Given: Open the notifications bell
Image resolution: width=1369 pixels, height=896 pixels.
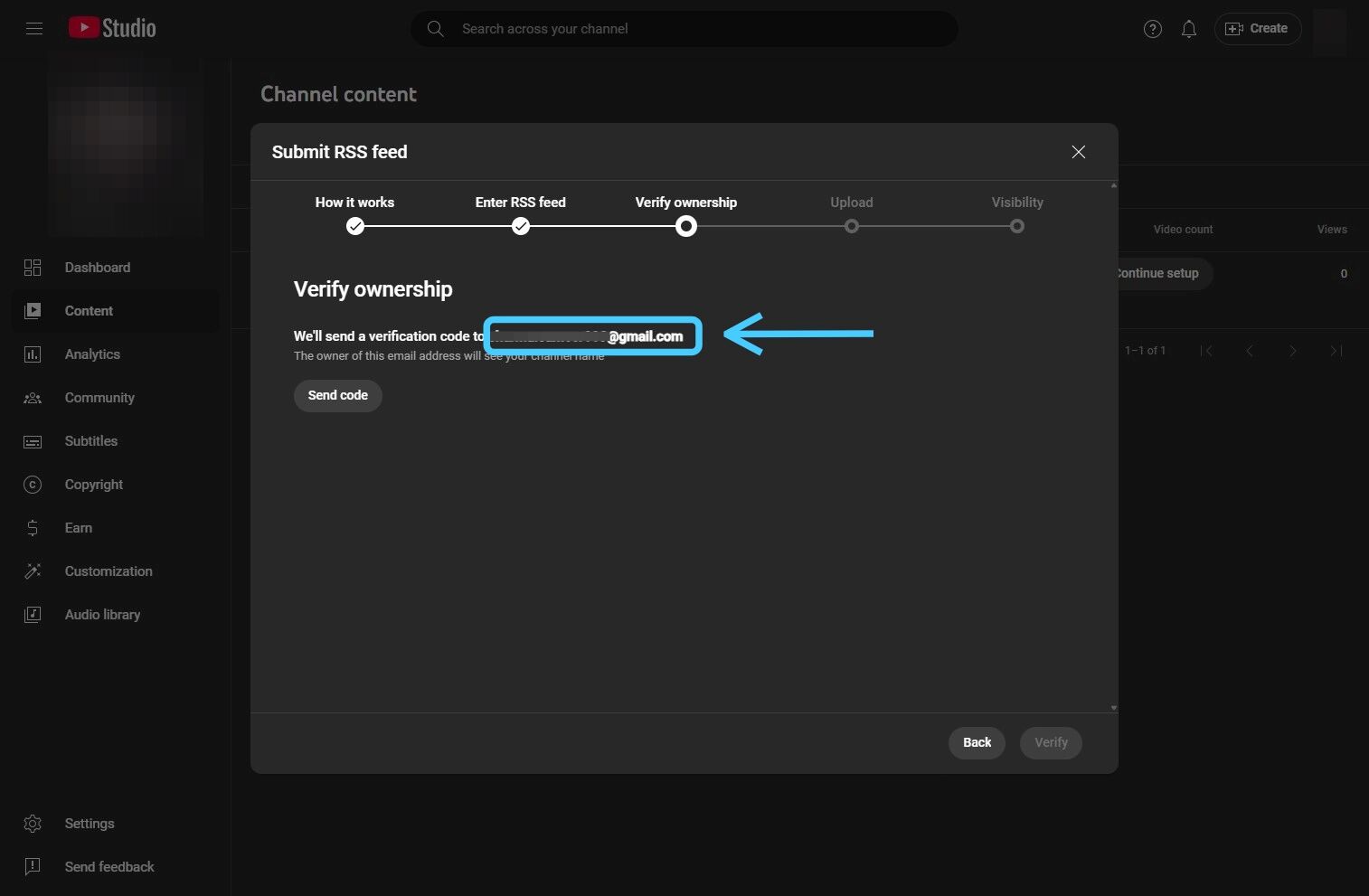Looking at the screenshot, I should point(1189,29).
